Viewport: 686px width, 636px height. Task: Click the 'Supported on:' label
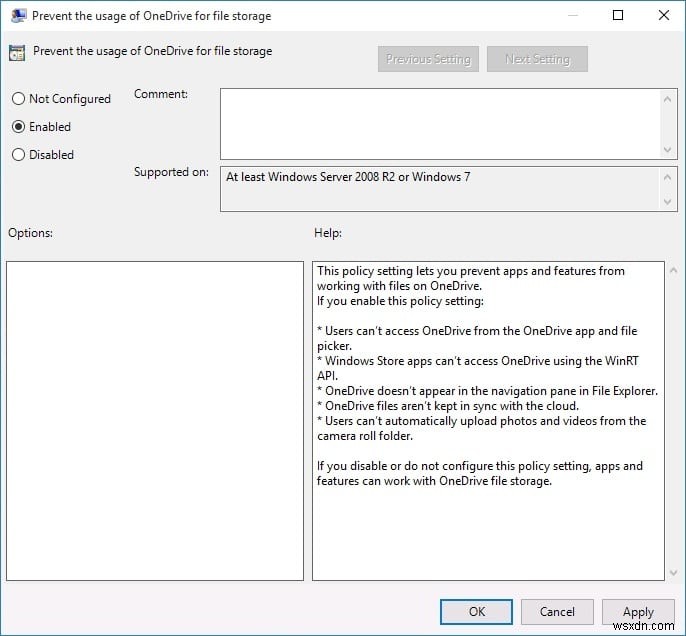(171, 172)
